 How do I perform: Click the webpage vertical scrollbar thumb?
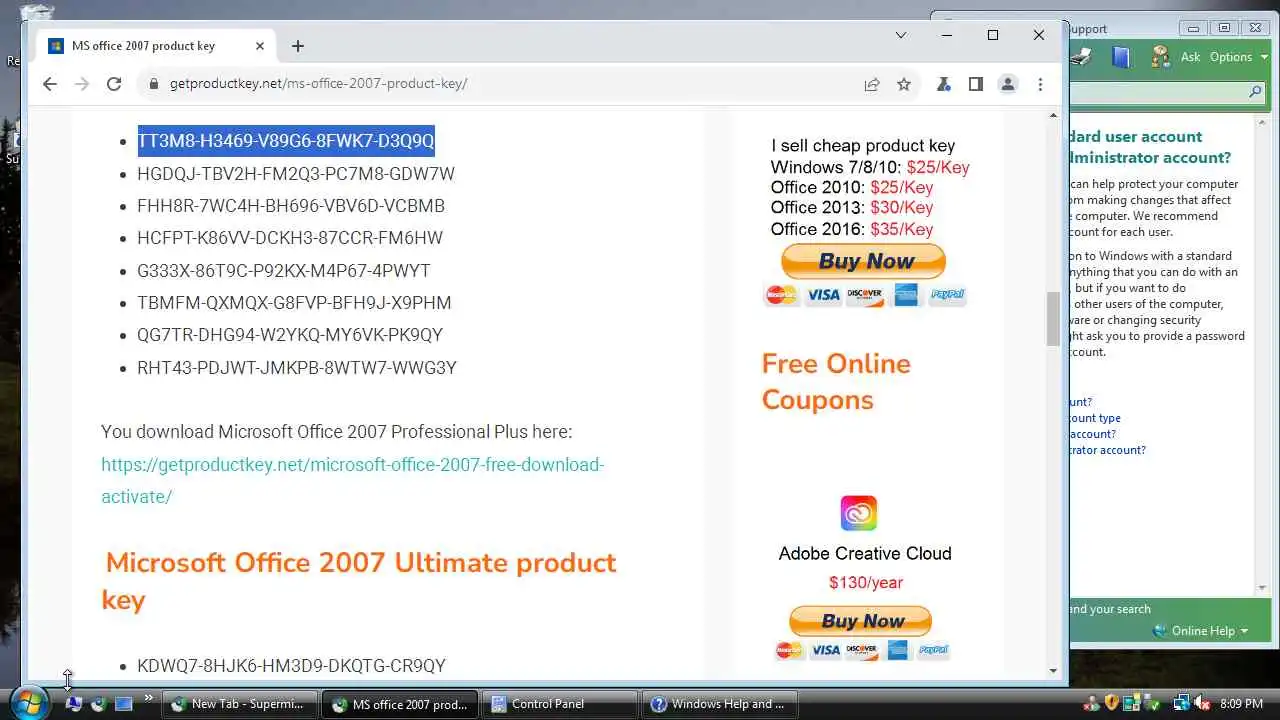click(1053, 318)
